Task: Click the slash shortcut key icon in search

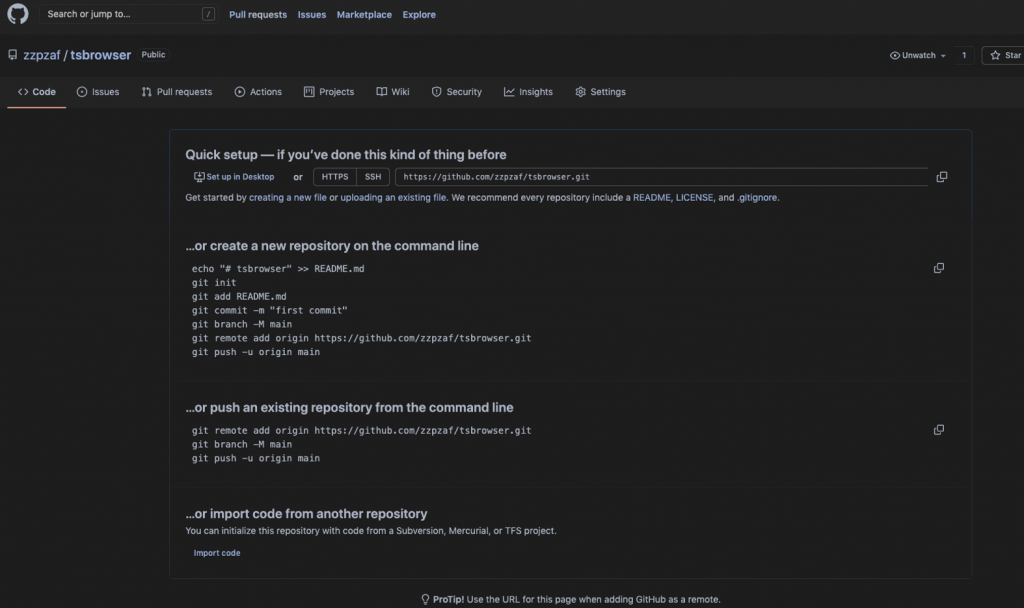Action: 208,14
